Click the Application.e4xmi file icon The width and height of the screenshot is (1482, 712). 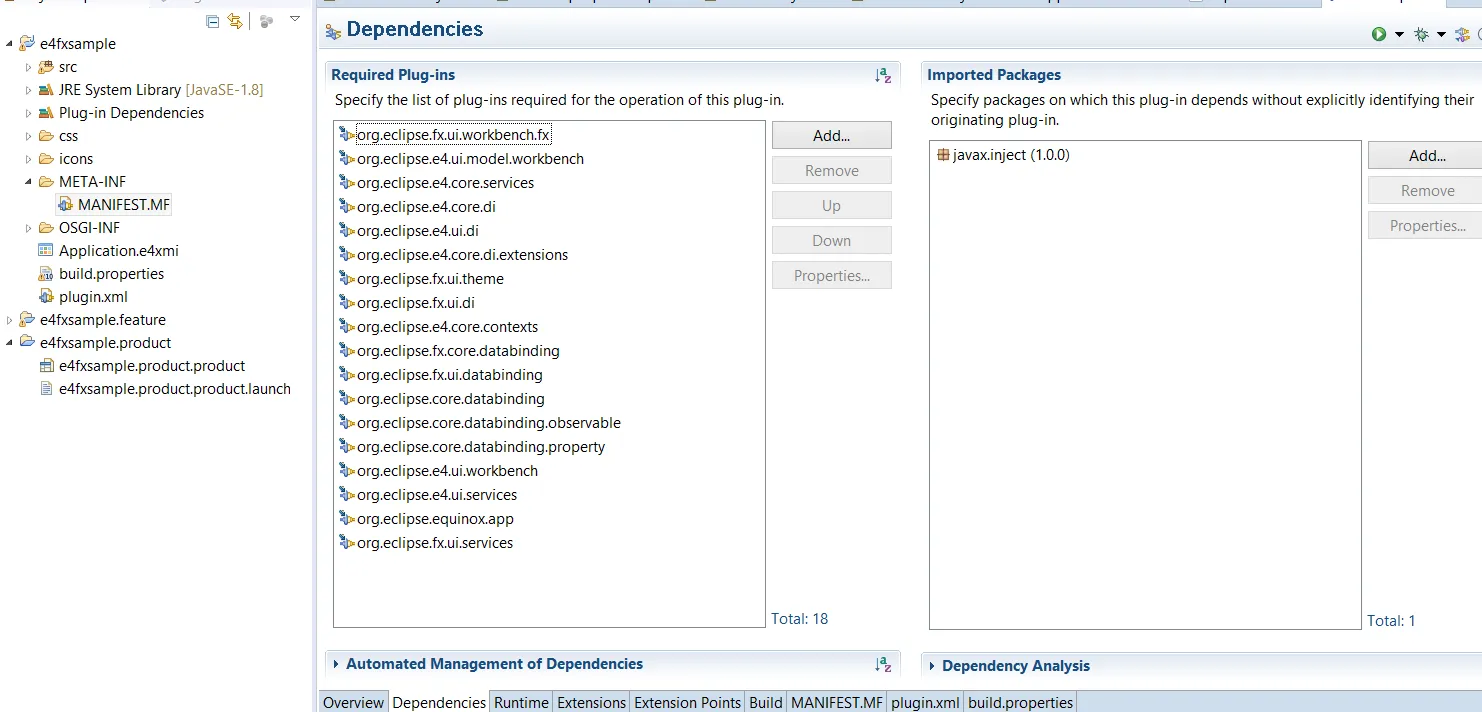[46, 251]
